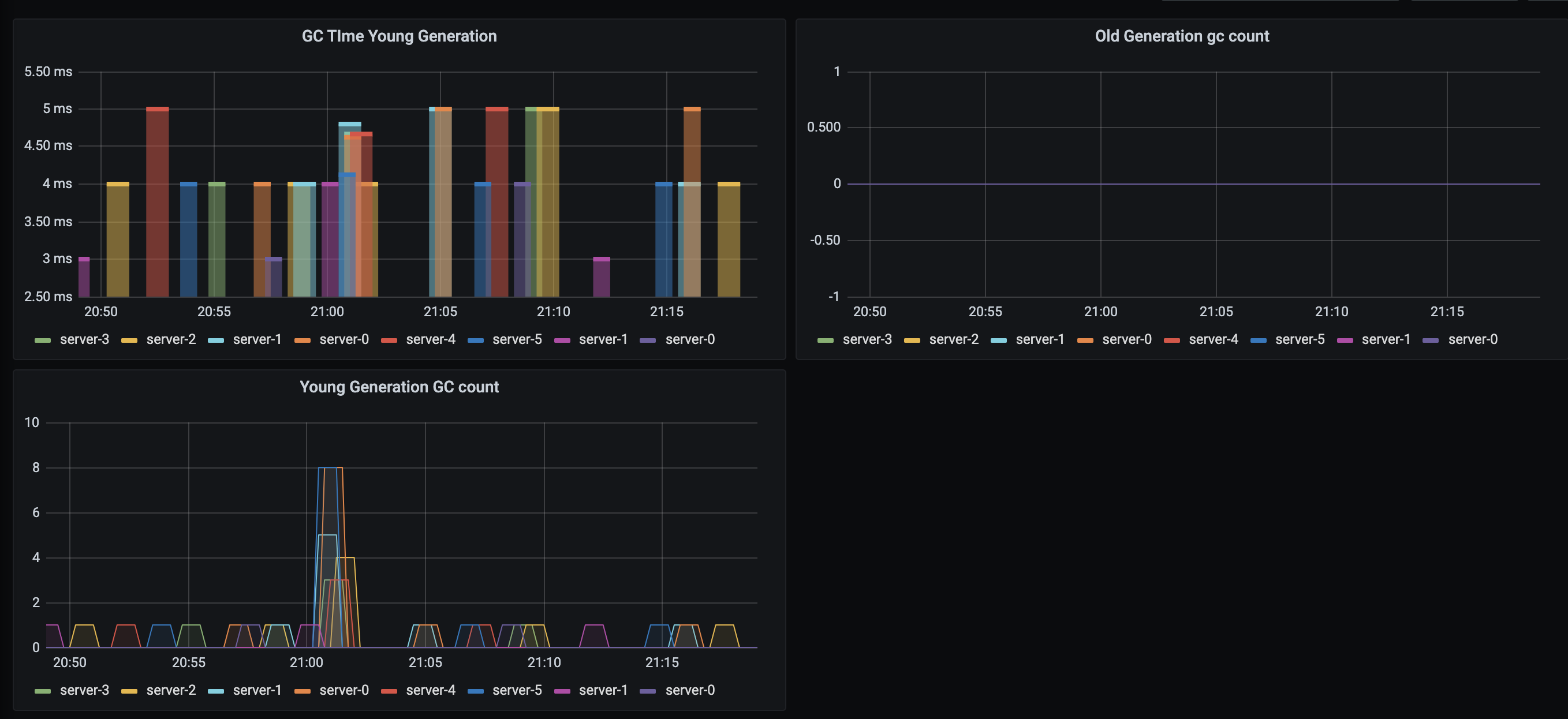Click the '20:55' x-axis label in Young Generation GC count panel
This screenshot has height=719, width=1568.
point(189,662)
